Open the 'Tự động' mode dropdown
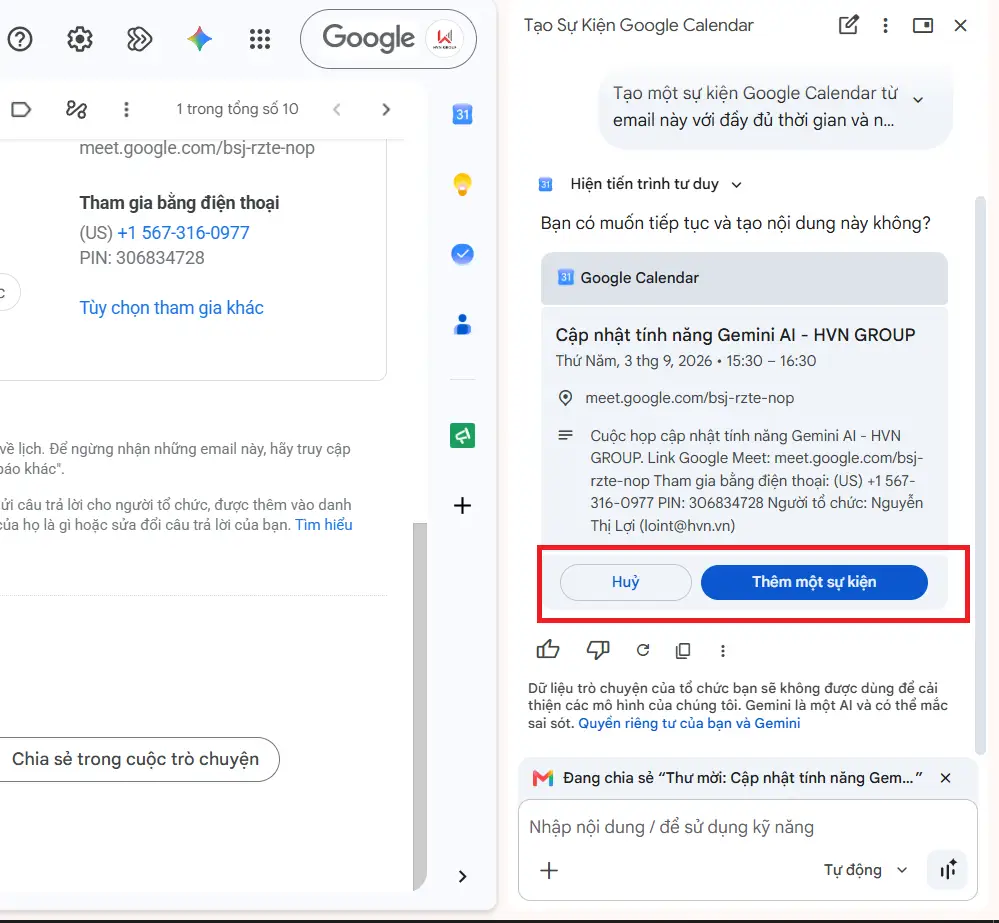This screenshot has width=999, height=923. 865,870
